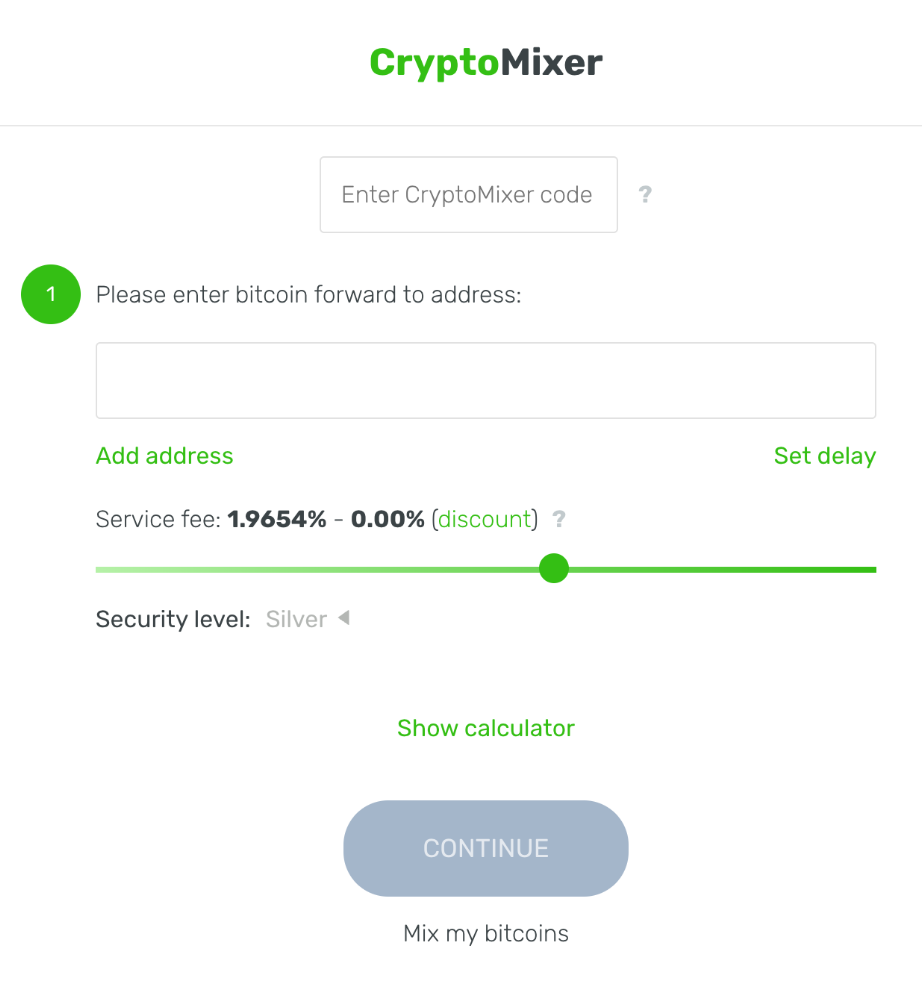The width and height of the screenshot is (922, 984).
Task: Collapse the Silver security option picker
Action: click(x=343, y=618)
